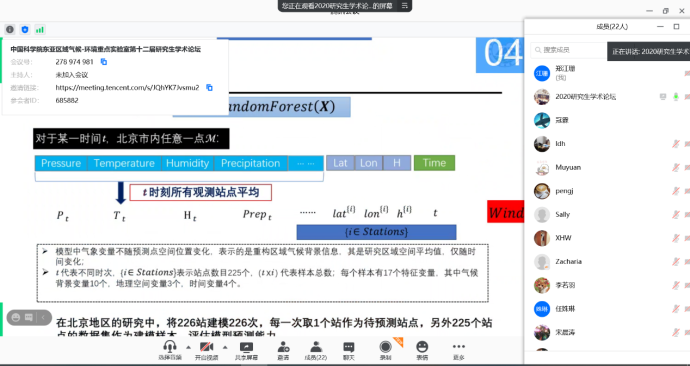Viewport: 690px width, 366px height.
Task: Open the blue shield security icon
Action: 25,29
